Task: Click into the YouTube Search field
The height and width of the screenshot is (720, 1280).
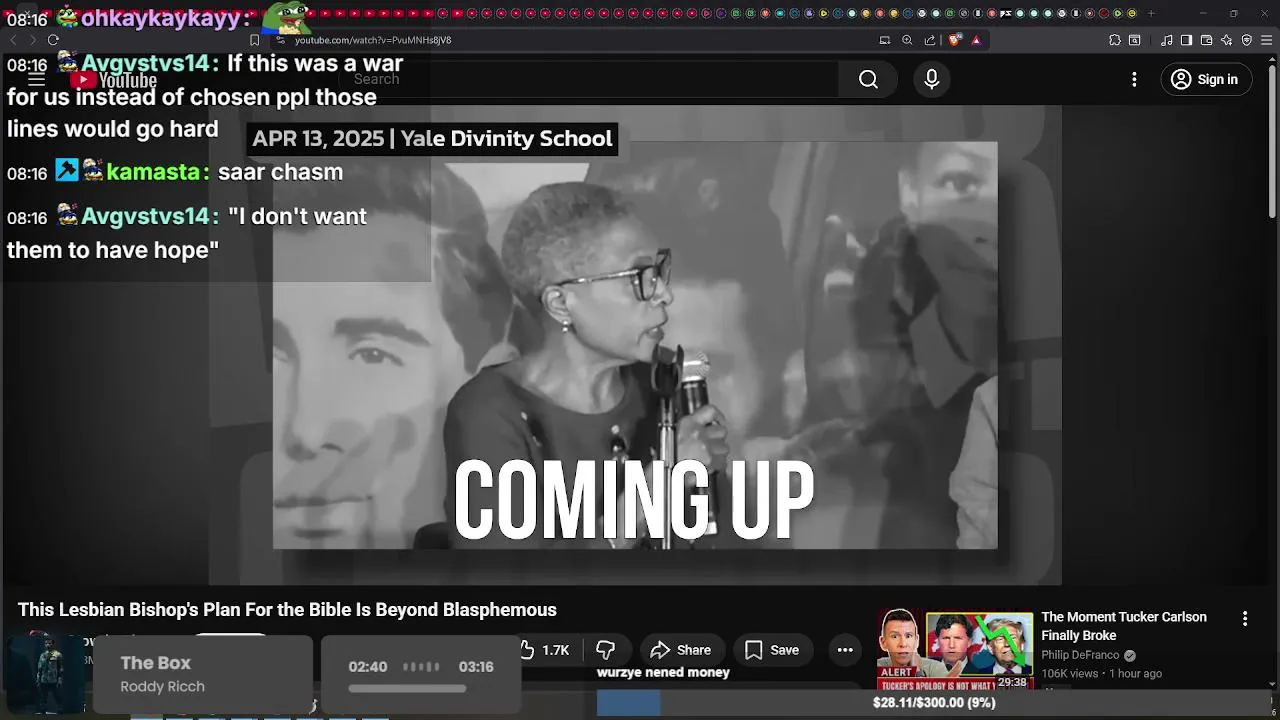Action: [x=590, y=79]
